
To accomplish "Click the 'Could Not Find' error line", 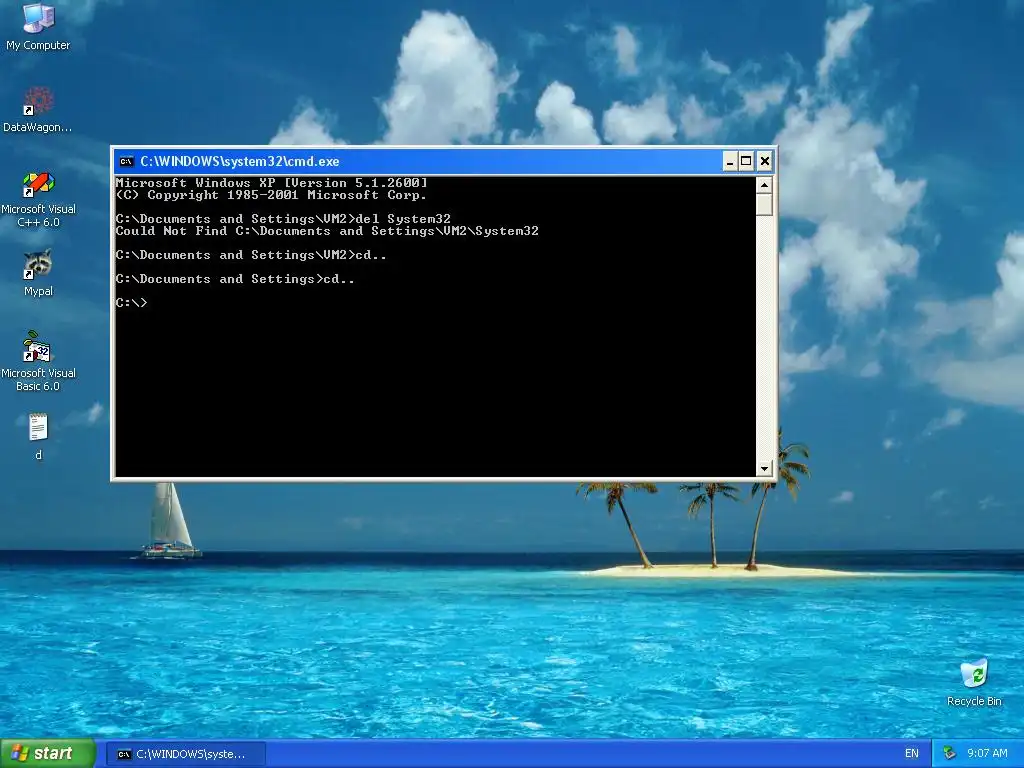I will [327, 231].
